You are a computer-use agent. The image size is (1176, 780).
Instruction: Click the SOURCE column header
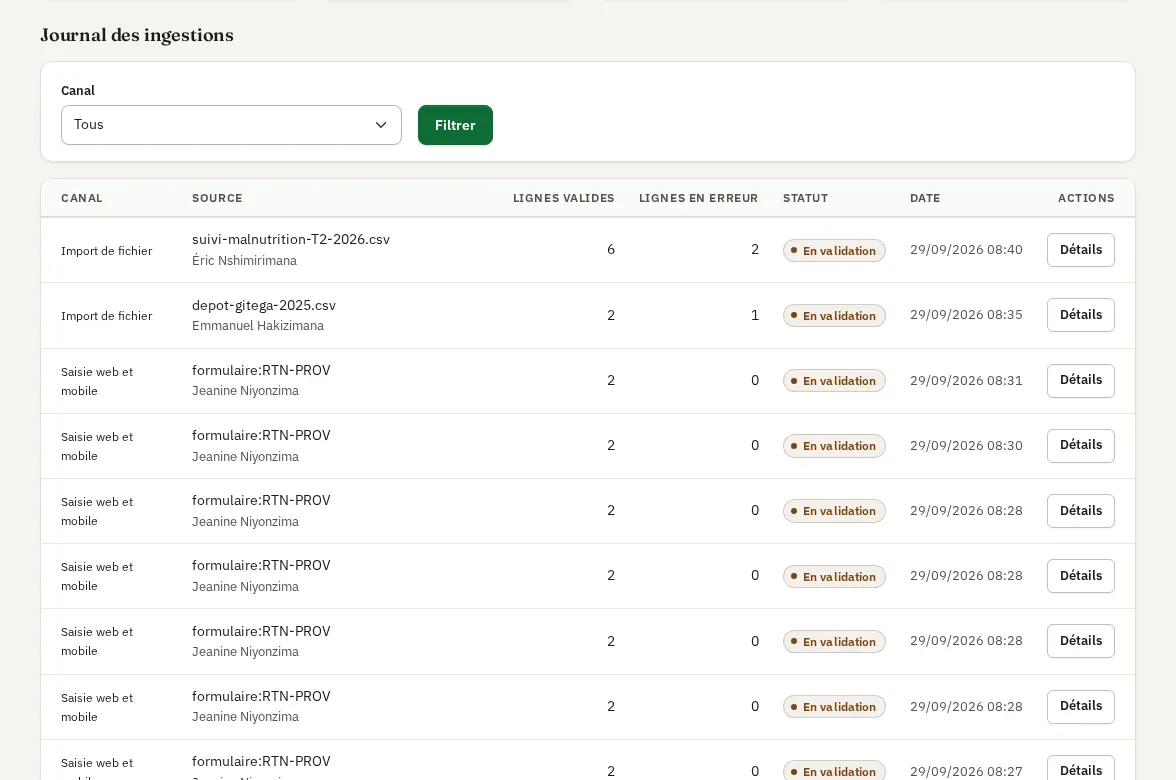click(217, 198)
